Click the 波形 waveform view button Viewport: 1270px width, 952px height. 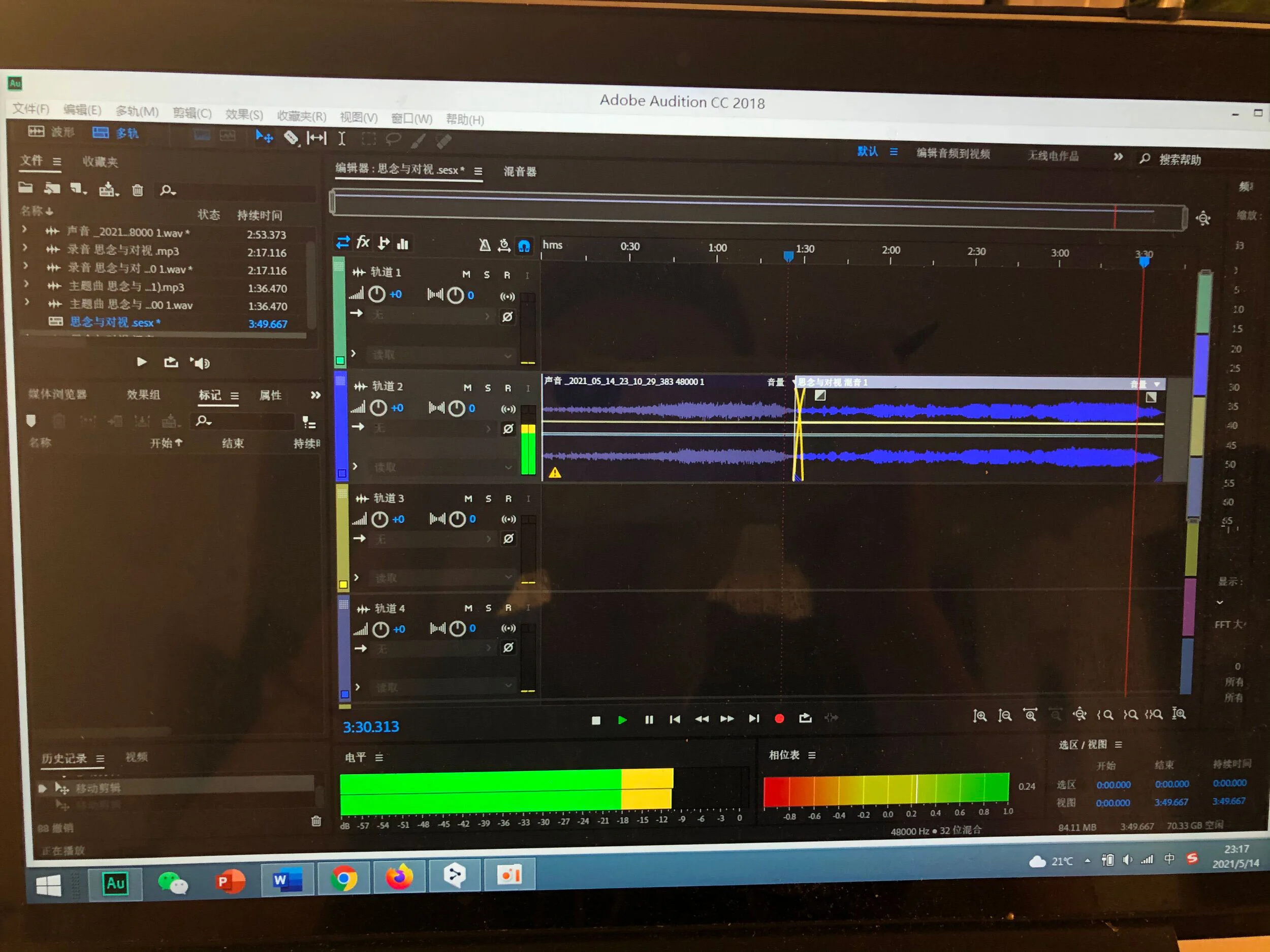pyautogui.click(x=51, y=132)
